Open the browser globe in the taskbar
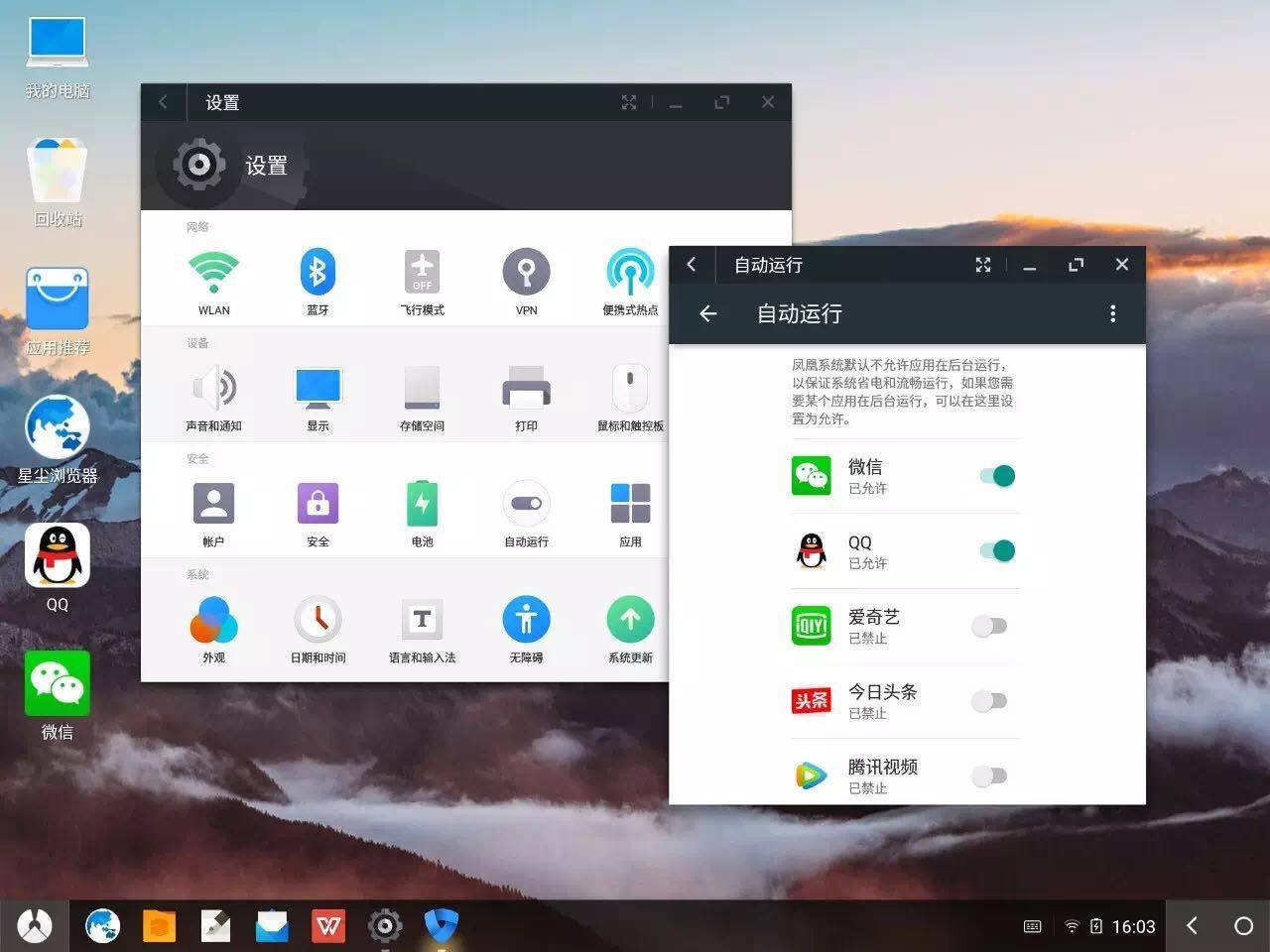 pos(102,926)
